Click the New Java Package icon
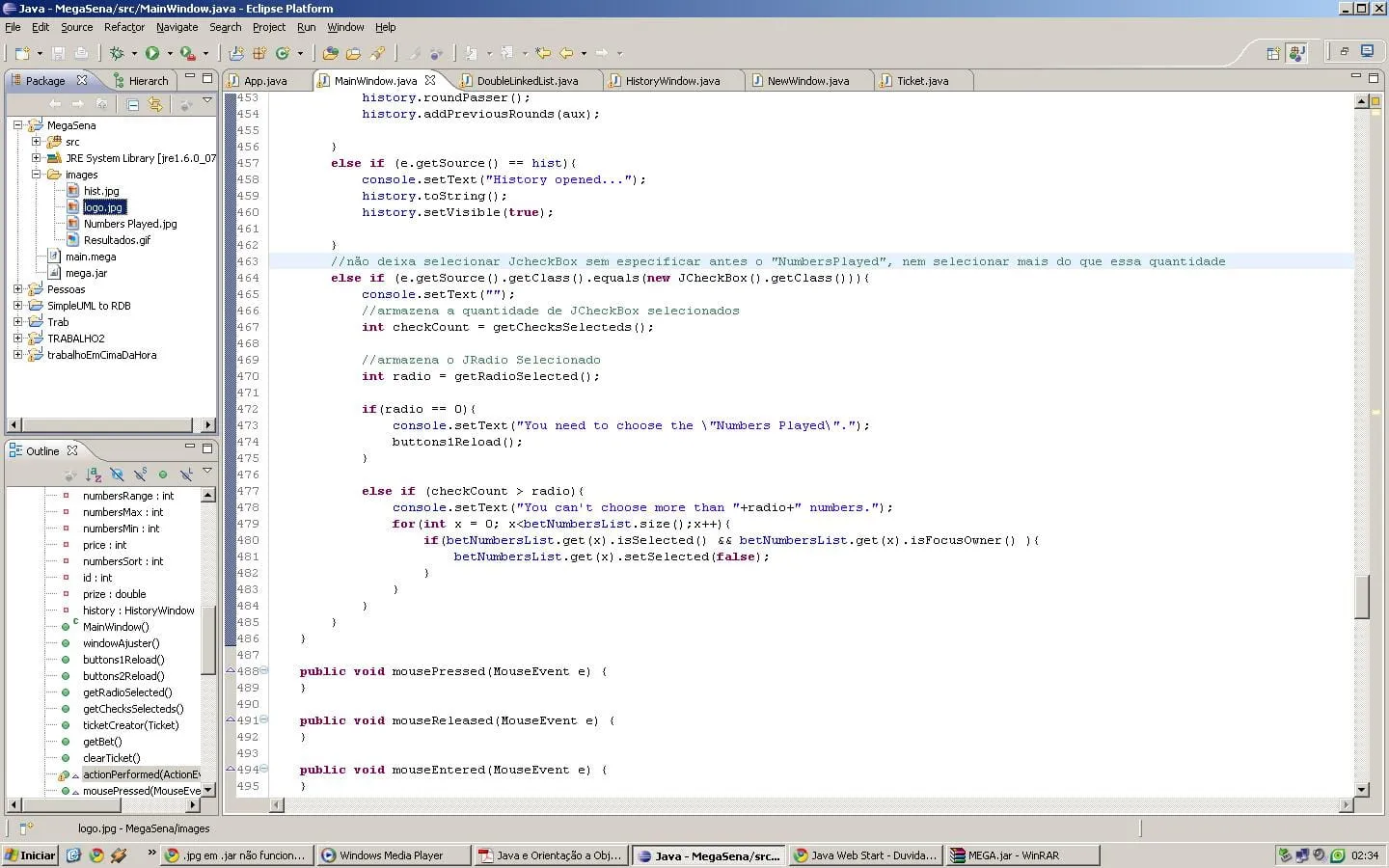This screenshot has height=868, width=1389. 259,53
